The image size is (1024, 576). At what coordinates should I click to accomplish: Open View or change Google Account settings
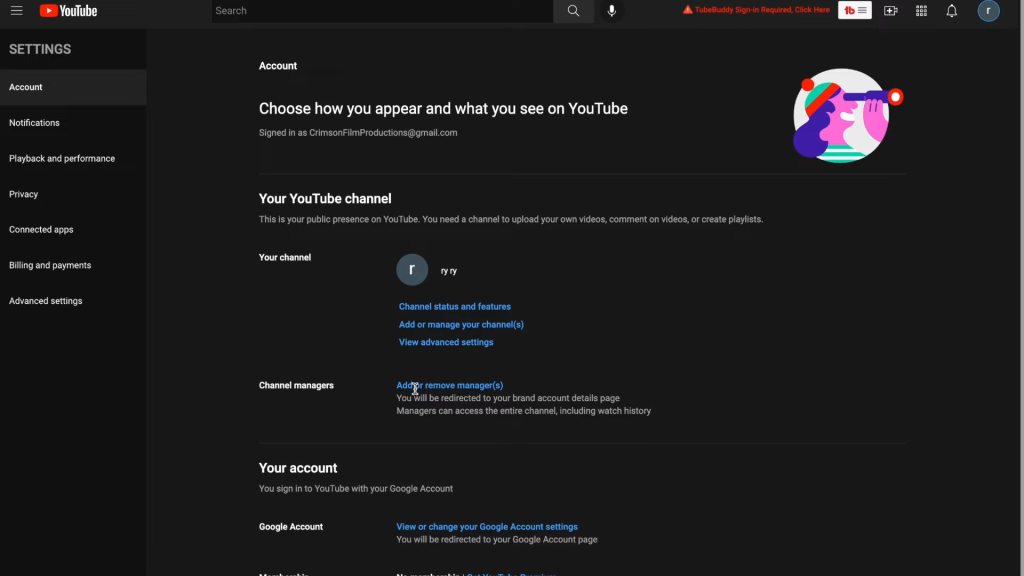[487, 527]
